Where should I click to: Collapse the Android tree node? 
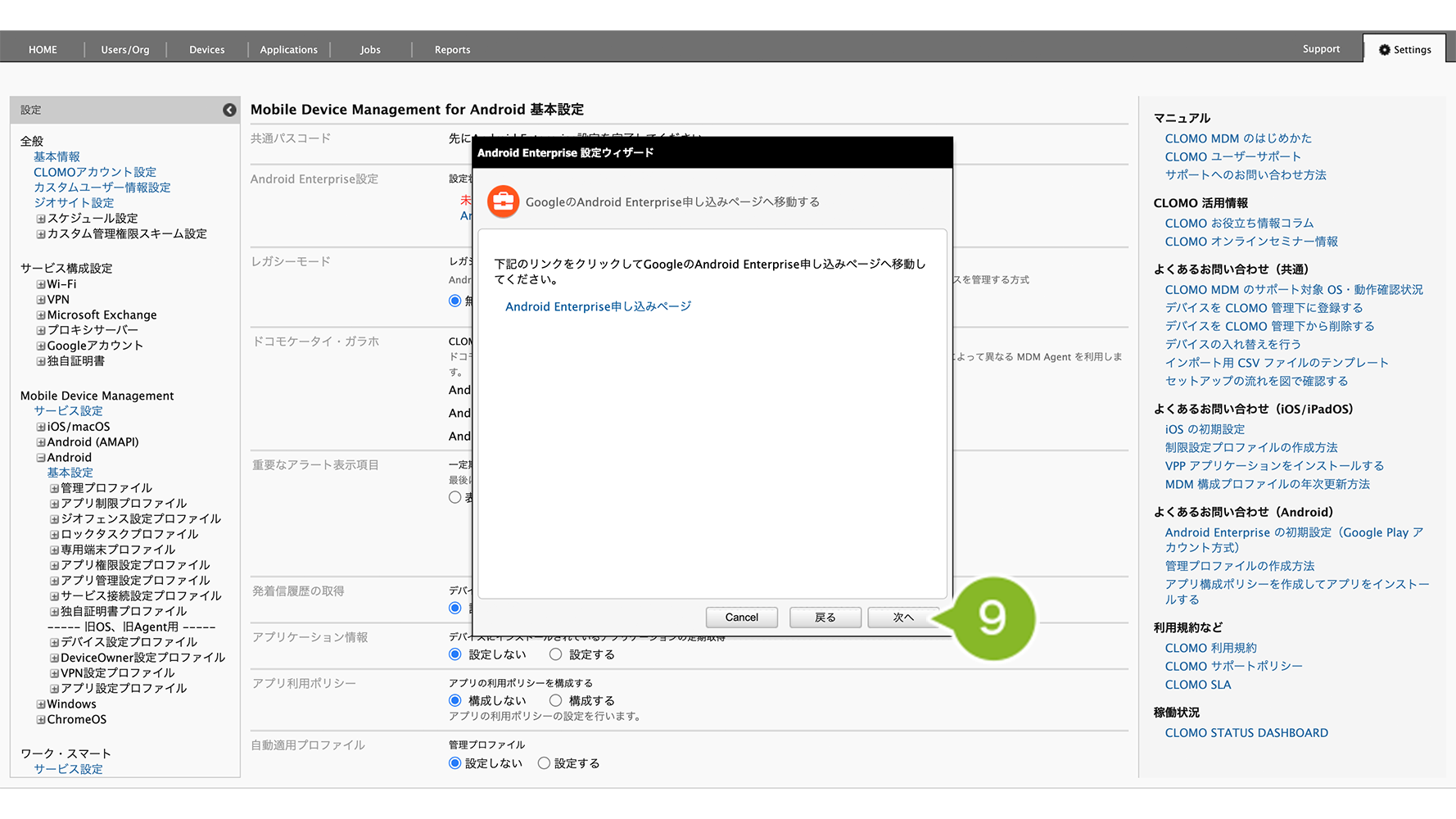(41, 458)
